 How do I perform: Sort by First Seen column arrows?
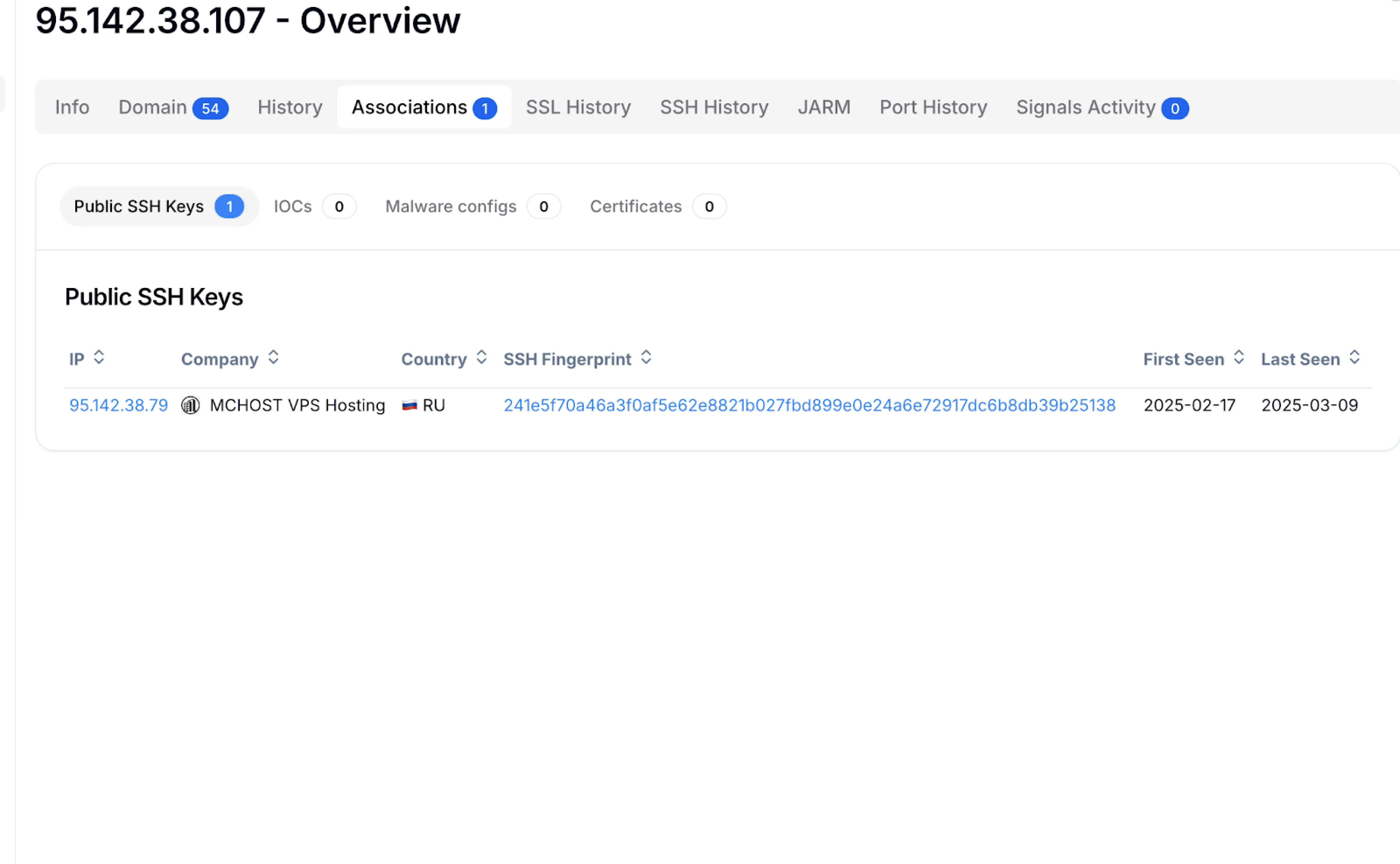(1238, 358)
